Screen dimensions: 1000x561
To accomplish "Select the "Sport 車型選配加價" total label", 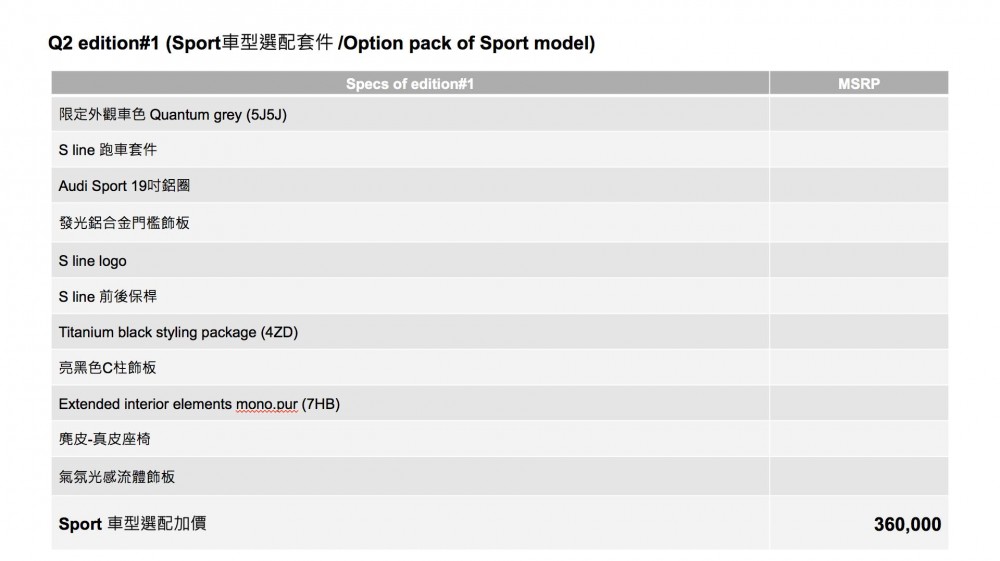I will [x=132, y=523].
